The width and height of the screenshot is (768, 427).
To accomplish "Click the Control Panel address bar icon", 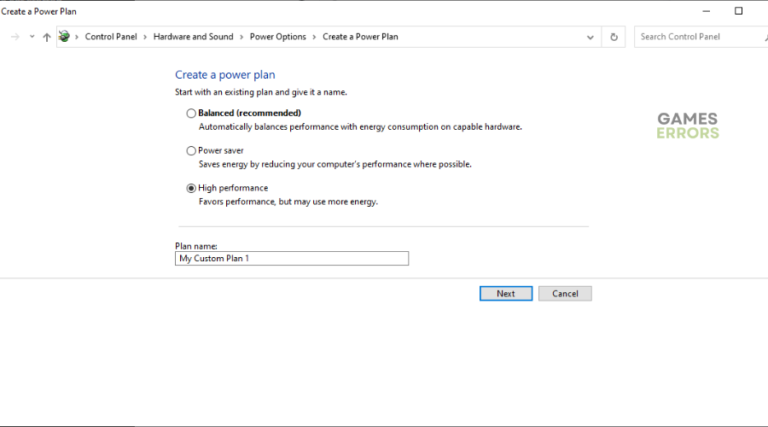I will coord(65,37).
